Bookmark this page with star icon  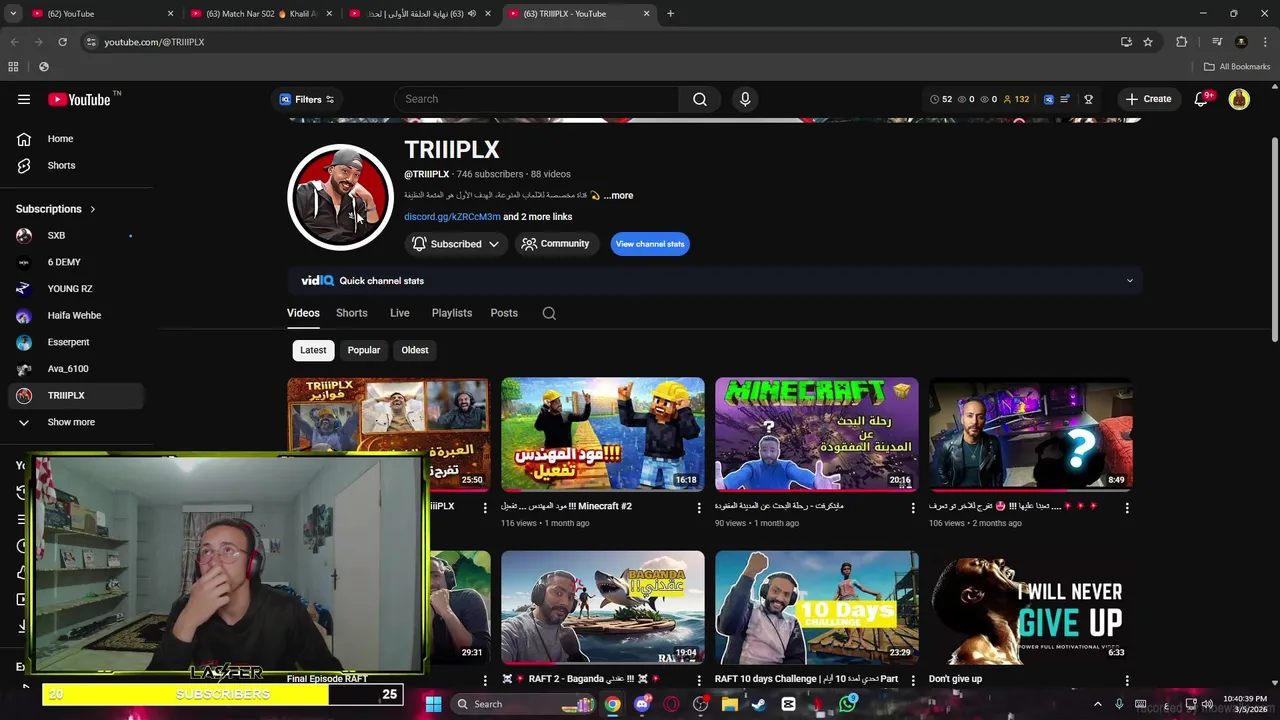coord(1148,42)
